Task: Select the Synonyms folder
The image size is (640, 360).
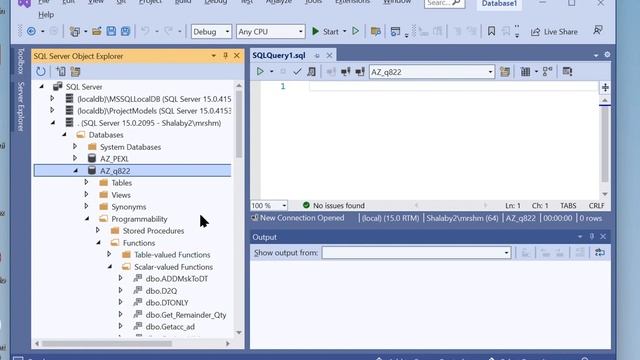Action: pos(129,207)
